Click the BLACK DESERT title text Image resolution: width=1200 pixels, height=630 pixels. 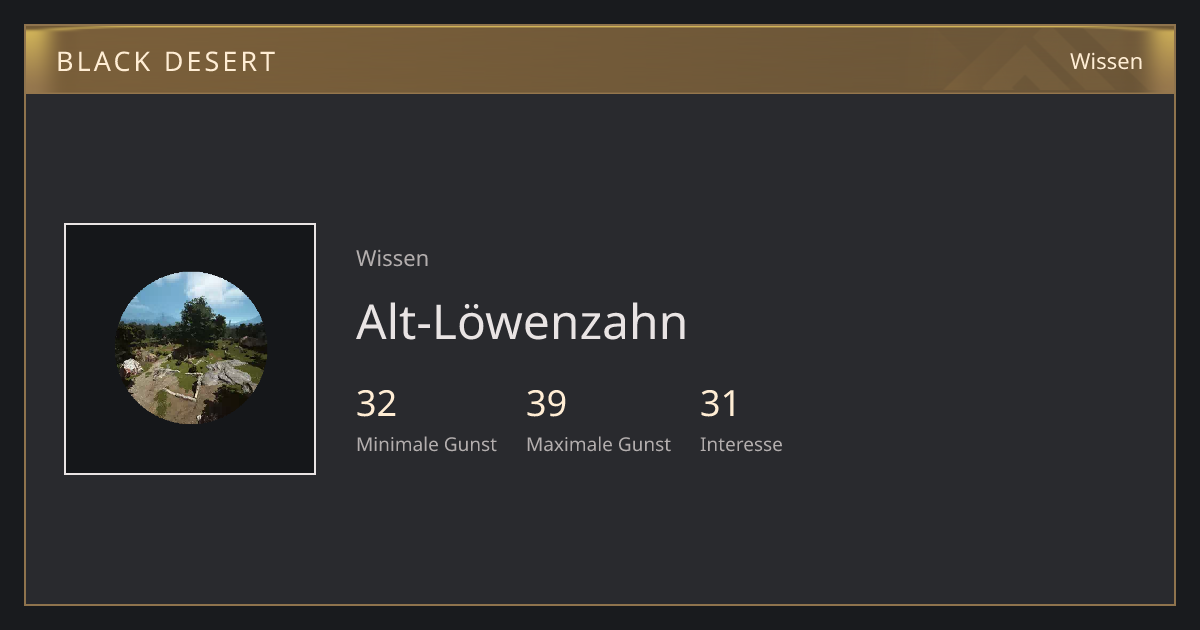click(166, 61)
